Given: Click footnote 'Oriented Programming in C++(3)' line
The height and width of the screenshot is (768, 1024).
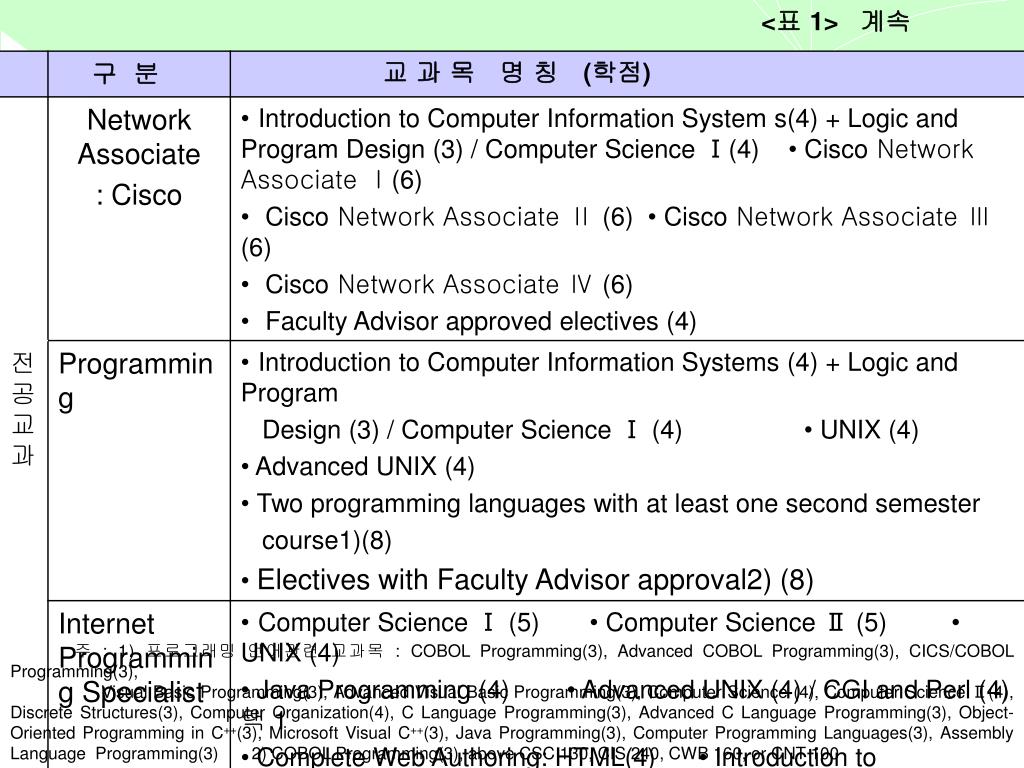Looking at the screenshot, I should point(136,733).
